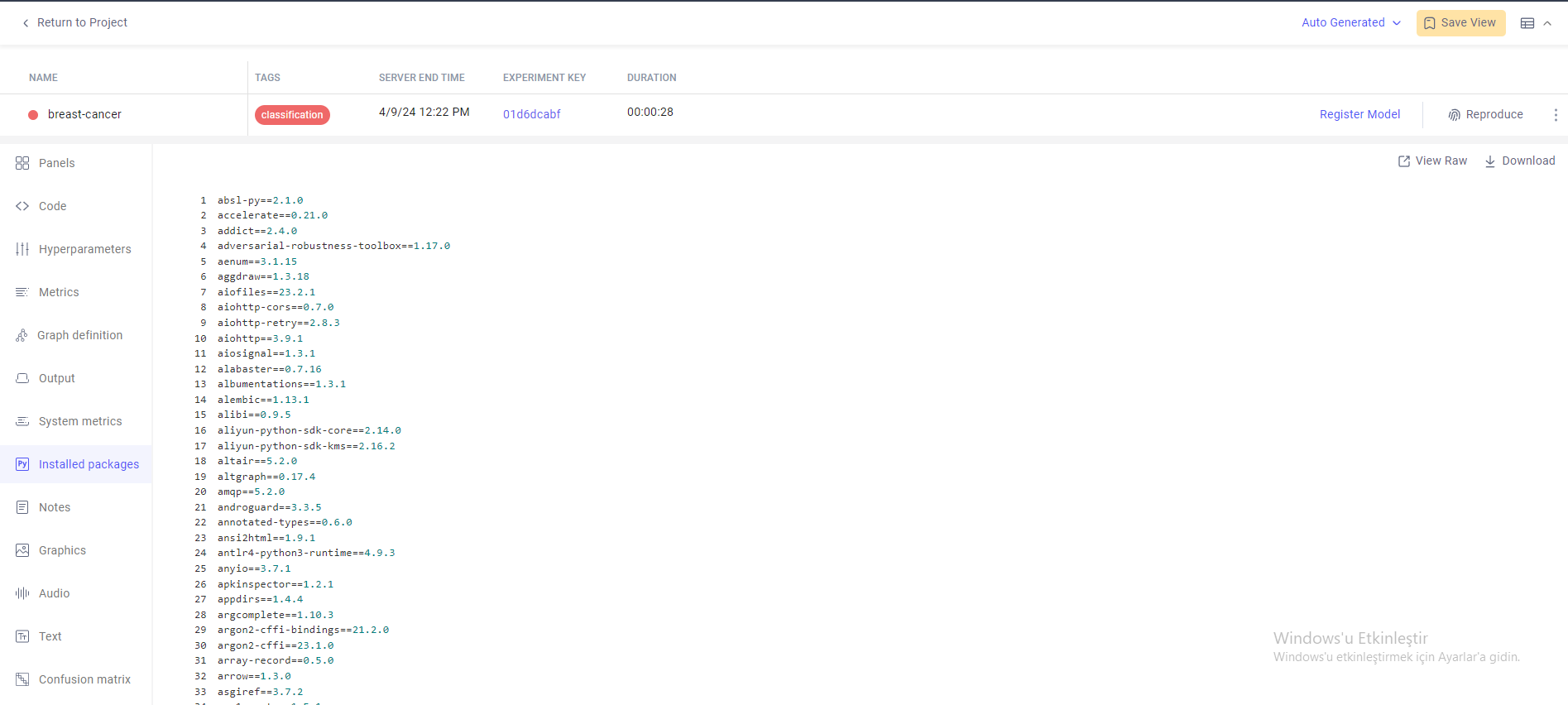Click the adversarial-robustness-toolbox==1.17.0 line

tap(333, 246)
